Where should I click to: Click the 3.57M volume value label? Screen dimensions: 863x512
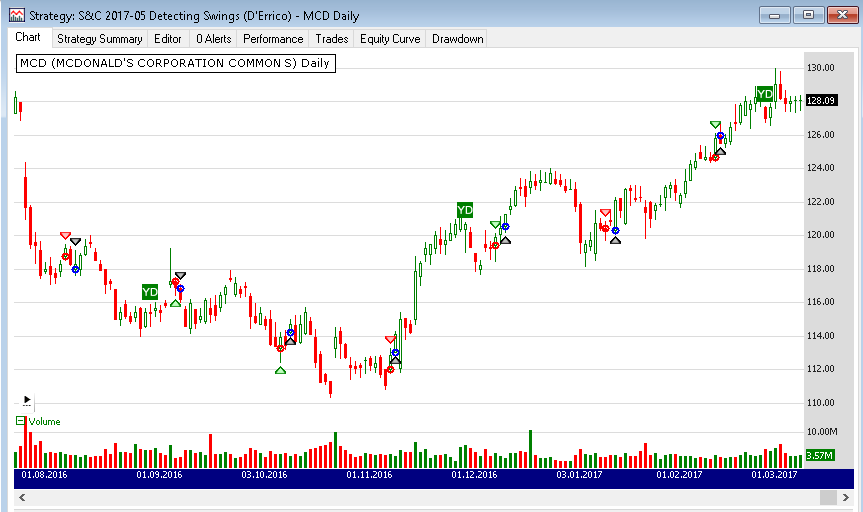pyautogui.click(x=819, y=455)
